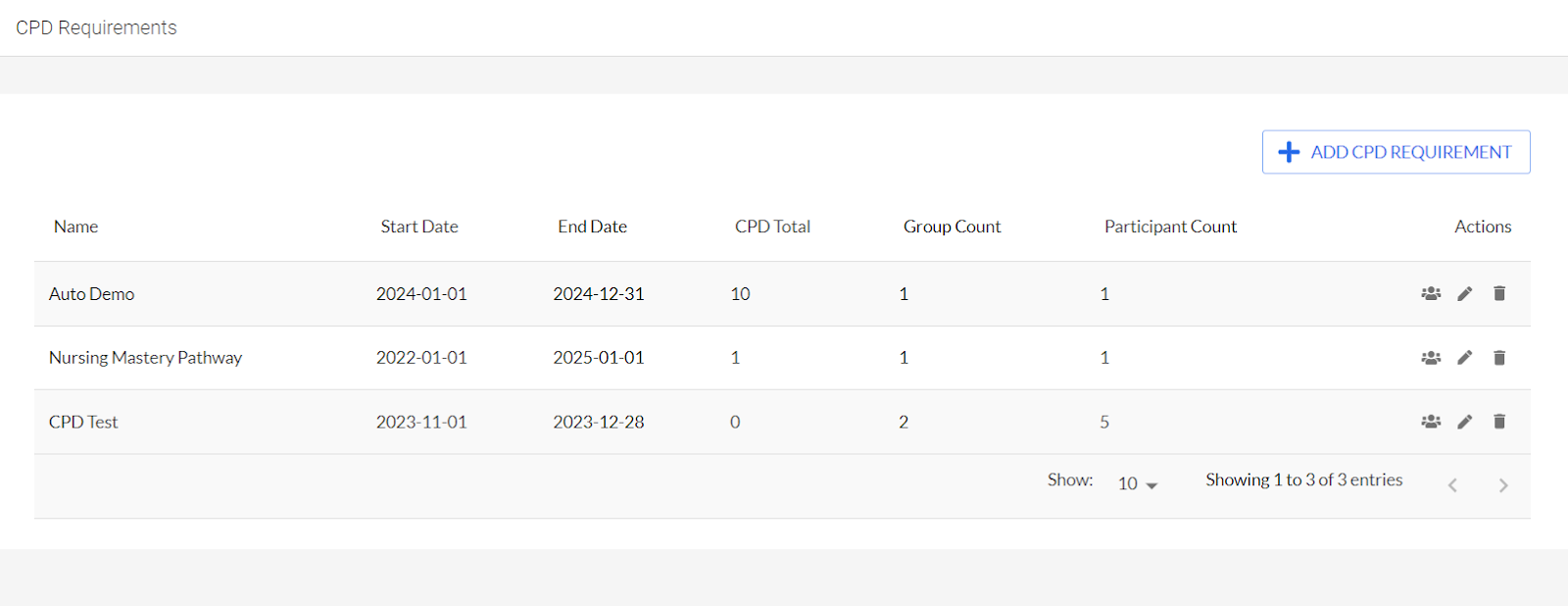The image size is (1568, 606).
Task: Open the Show entries per page dropdown
Action: [1138, 483]
